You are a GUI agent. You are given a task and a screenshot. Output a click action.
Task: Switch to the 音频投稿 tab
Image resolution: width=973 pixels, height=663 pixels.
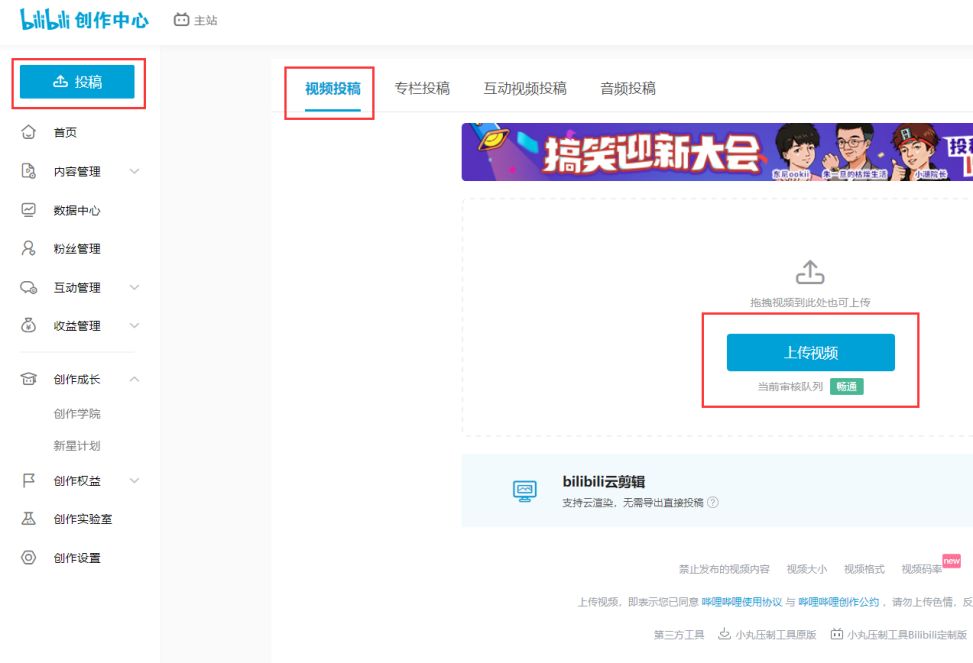pos(628,89)
